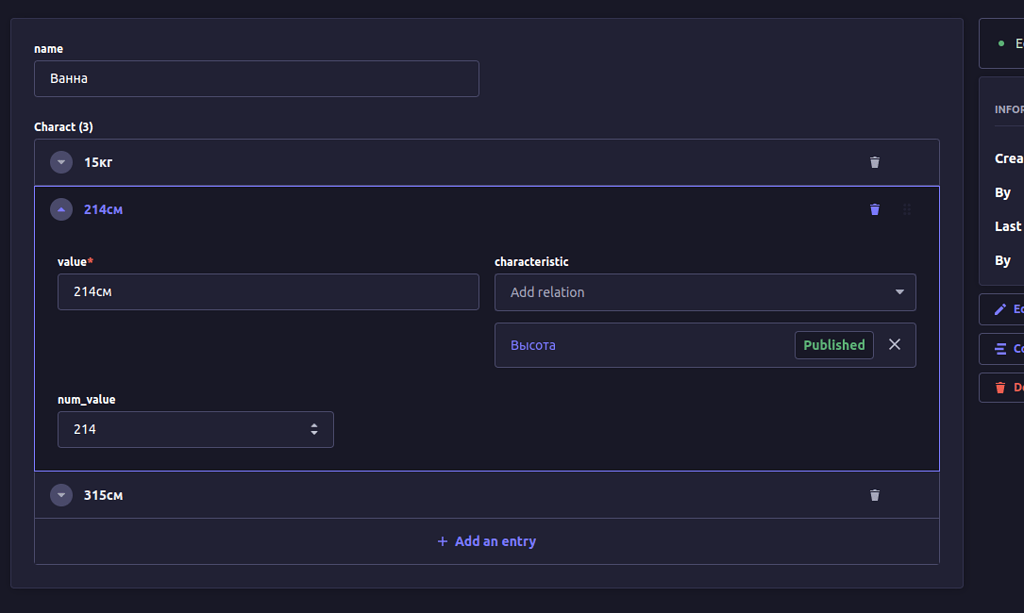Click the value field containing 214см
The height and width of the screenshot is (613, 1024).
click(x=268, y=292)
